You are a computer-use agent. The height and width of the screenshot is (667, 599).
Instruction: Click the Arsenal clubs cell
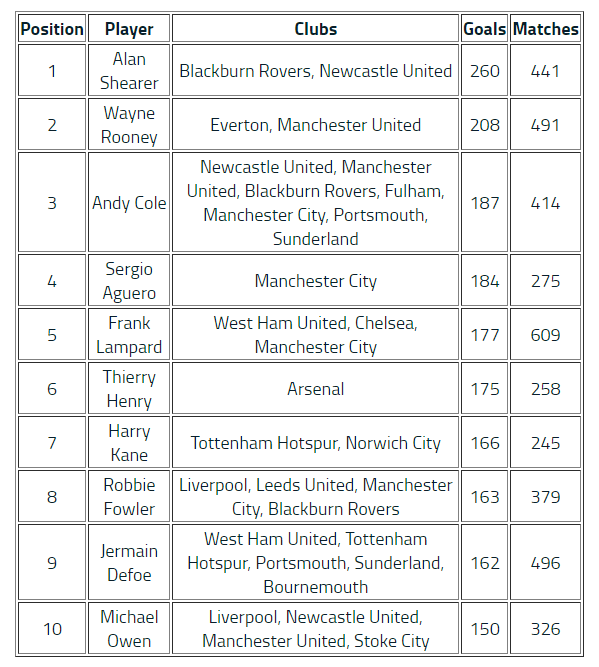[x=315, y=388]
